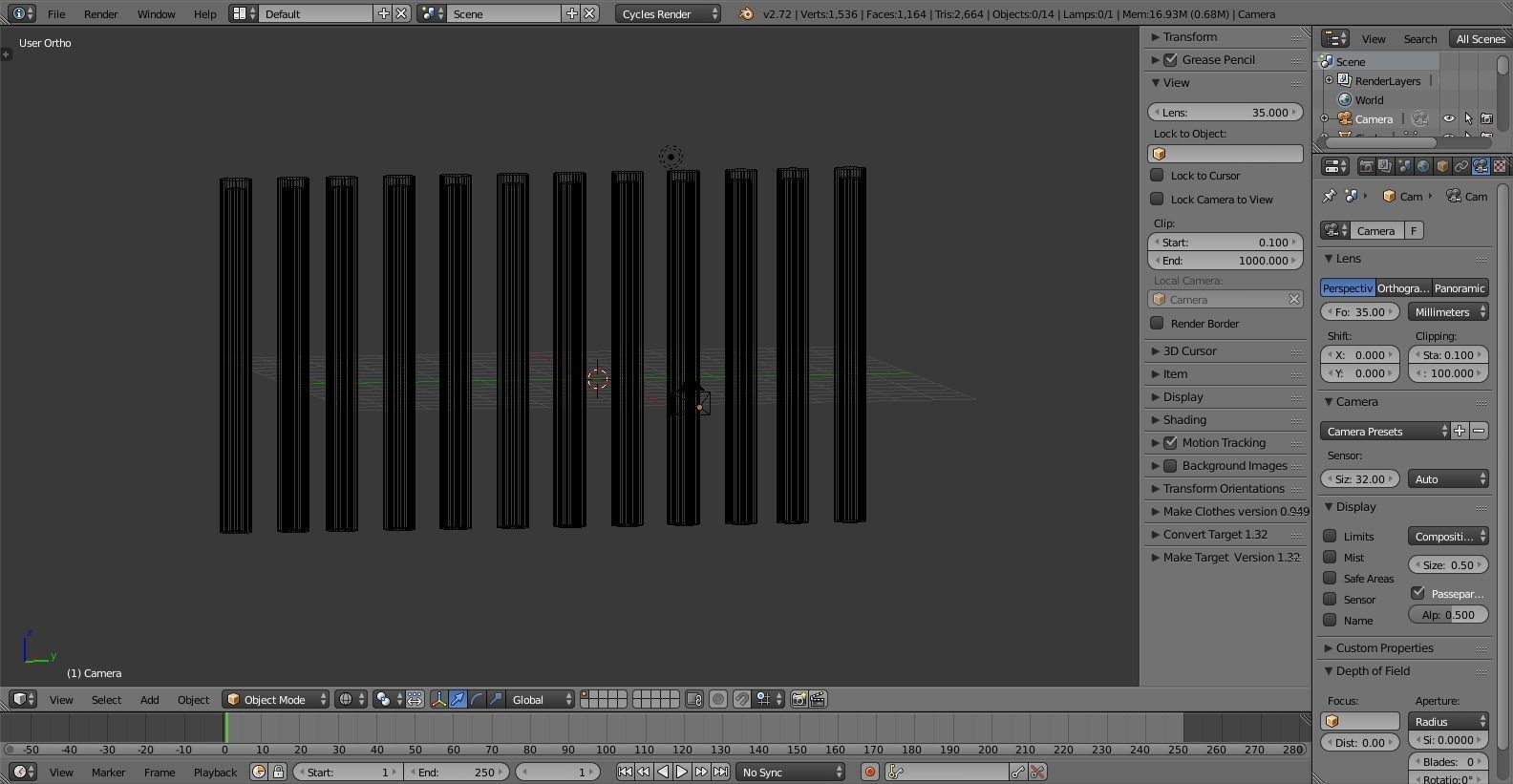Viewport: 1513px width, 784px height.
Task: Open the Cycles Render engine dropdown
Action: [x=668, y=13]
